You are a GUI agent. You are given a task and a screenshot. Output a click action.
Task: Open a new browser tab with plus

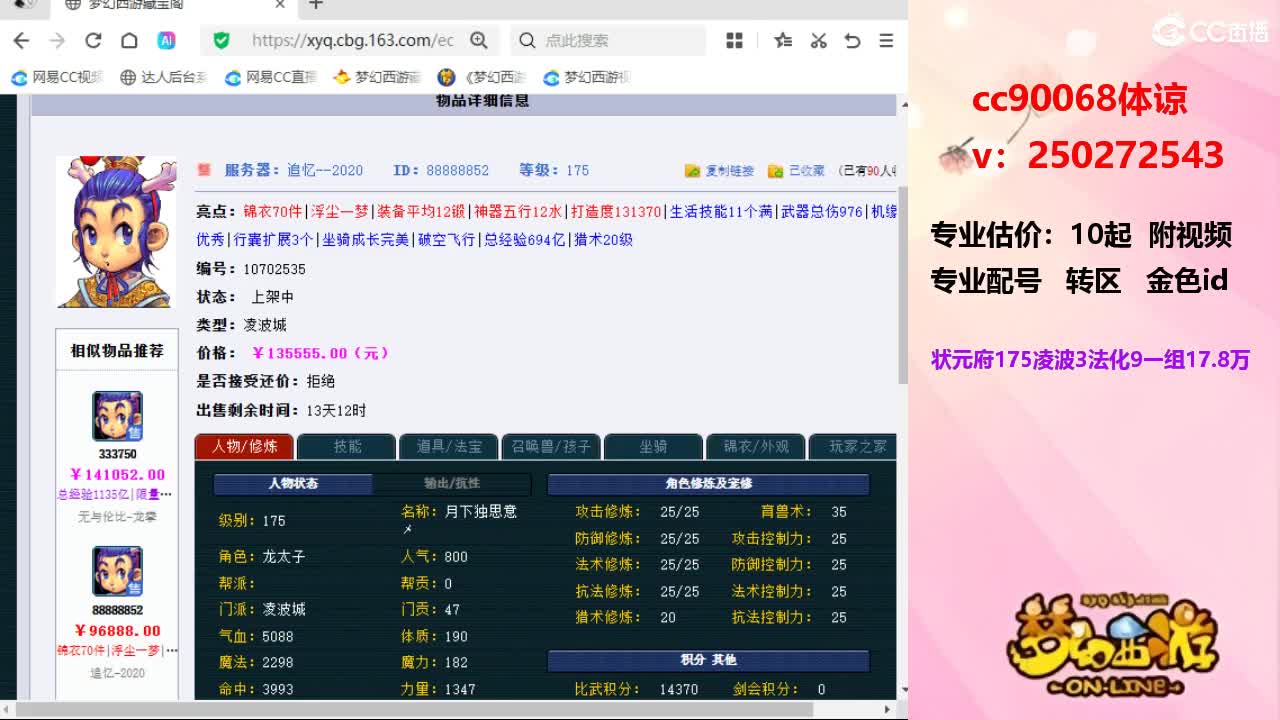pos(316,5)
